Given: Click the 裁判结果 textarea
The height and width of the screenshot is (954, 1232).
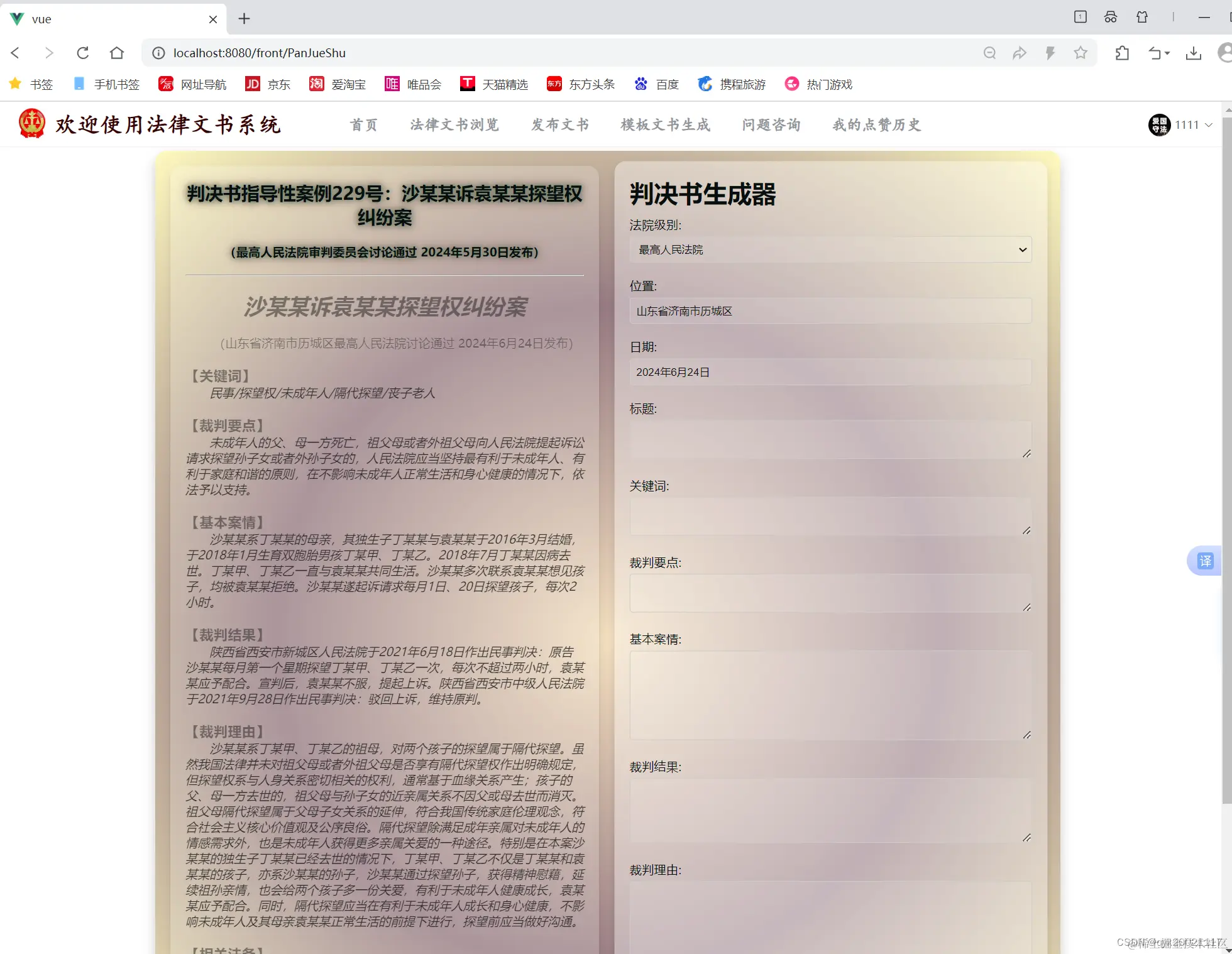Looking at the screenshot, I should pos(830,811).
